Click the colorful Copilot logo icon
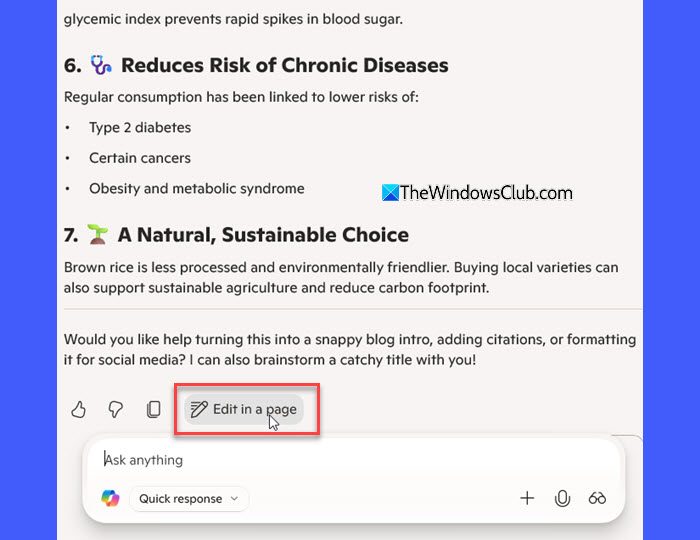This screenshot has width=700, height=540. (110, 498)
